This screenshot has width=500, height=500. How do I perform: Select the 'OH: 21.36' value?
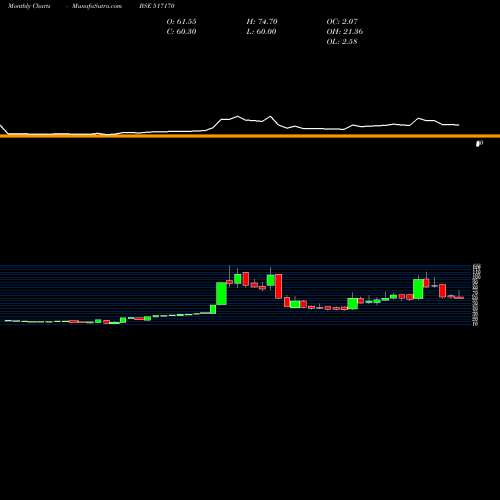click(x=345, y=31)
